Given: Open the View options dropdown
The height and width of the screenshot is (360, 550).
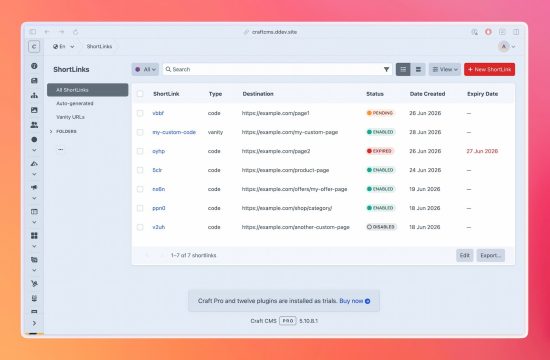Looking at the screenshot, I should coord(445,69).
